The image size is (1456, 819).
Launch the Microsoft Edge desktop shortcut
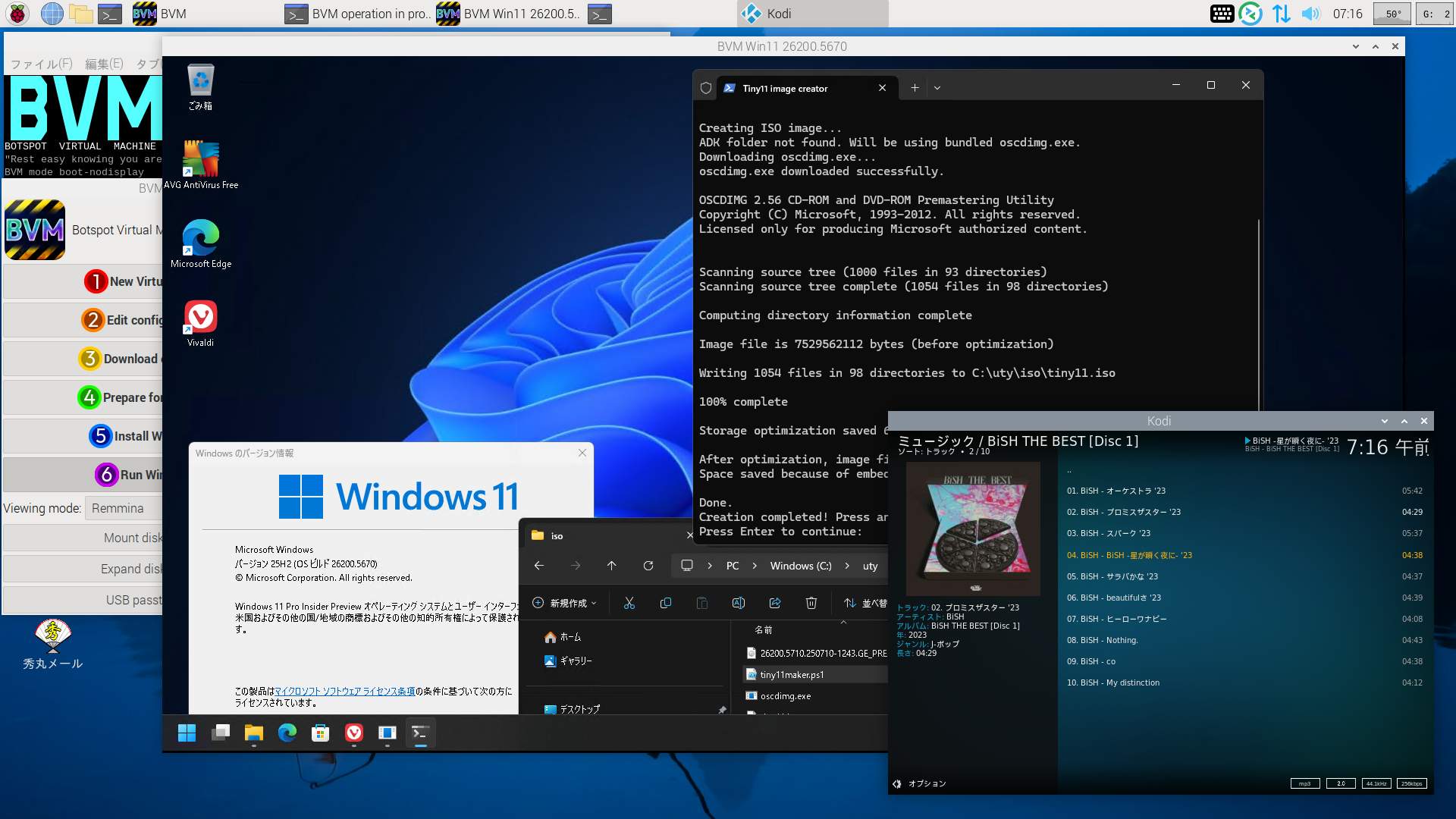[x=200, y=243]
